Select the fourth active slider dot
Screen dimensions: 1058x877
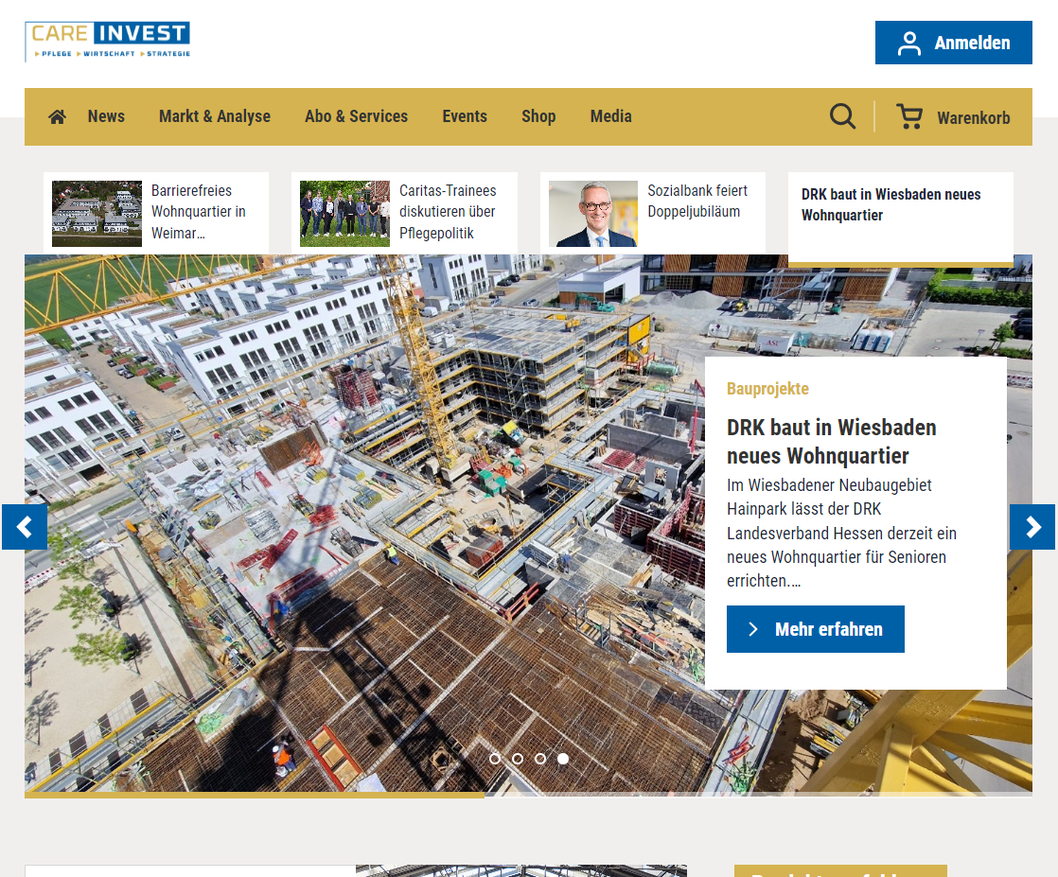point(563,758)
